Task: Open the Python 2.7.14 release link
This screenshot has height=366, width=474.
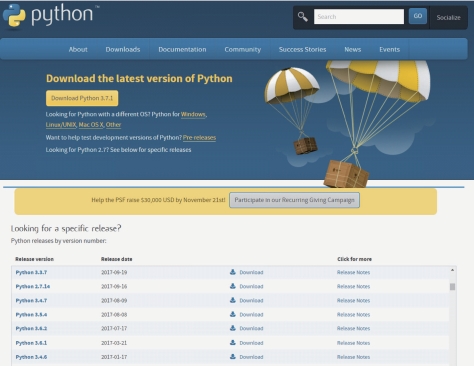Action: pos(33,286)
